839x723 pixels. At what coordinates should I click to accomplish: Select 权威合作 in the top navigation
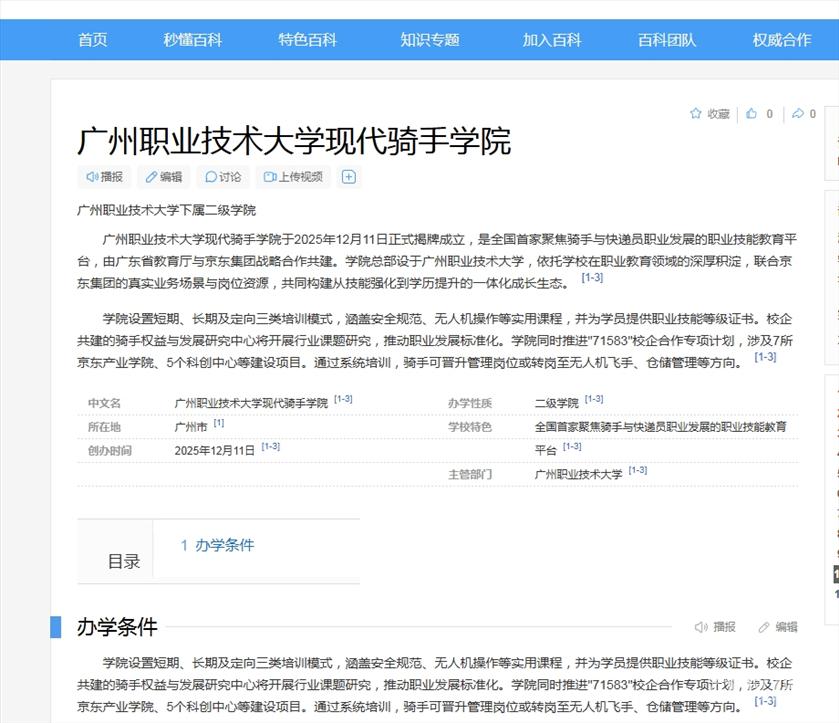pyautogui.click(x=782, y=40)
